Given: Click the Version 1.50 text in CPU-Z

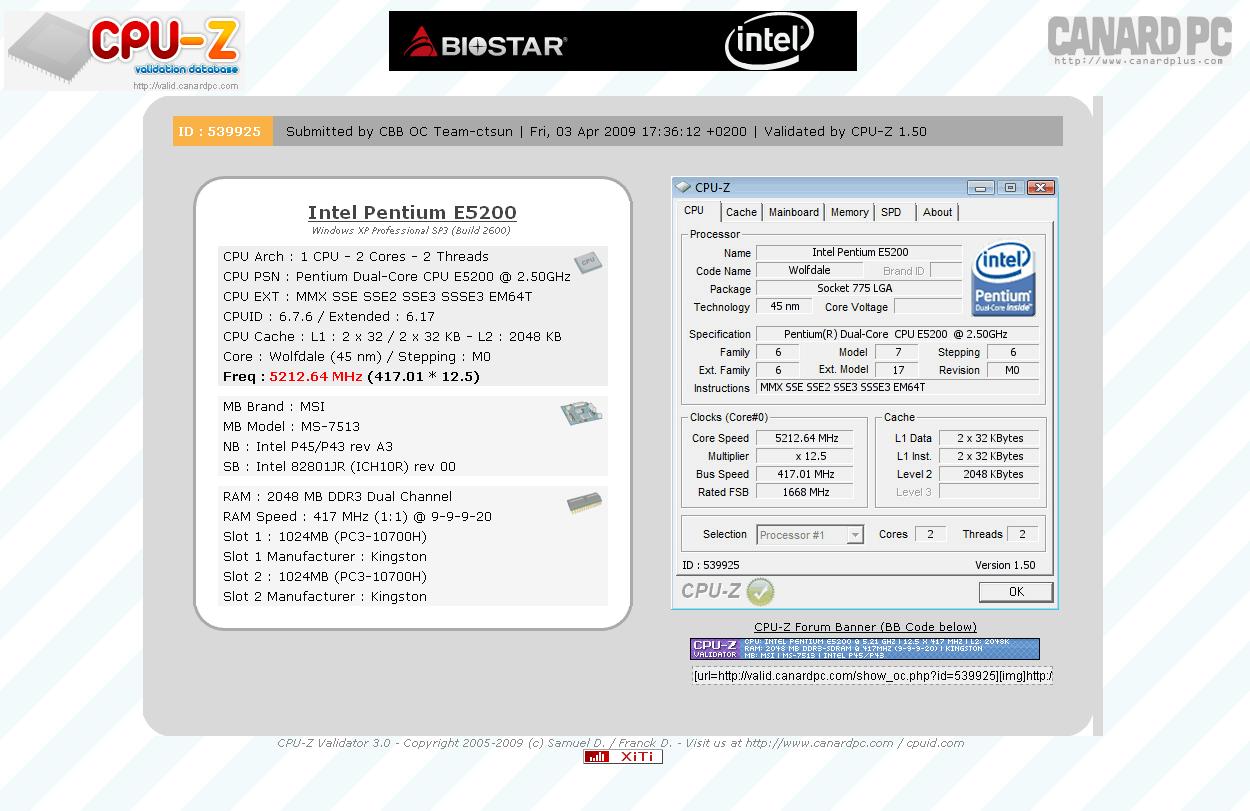Looking at the screenshot, I should 1005,565.
